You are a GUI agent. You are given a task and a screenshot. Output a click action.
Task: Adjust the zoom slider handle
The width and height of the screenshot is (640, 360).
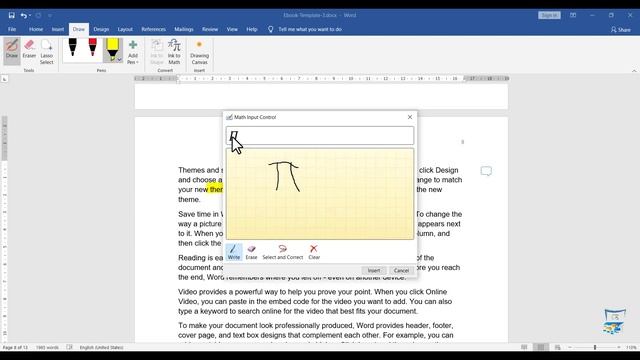click(595, 347)
